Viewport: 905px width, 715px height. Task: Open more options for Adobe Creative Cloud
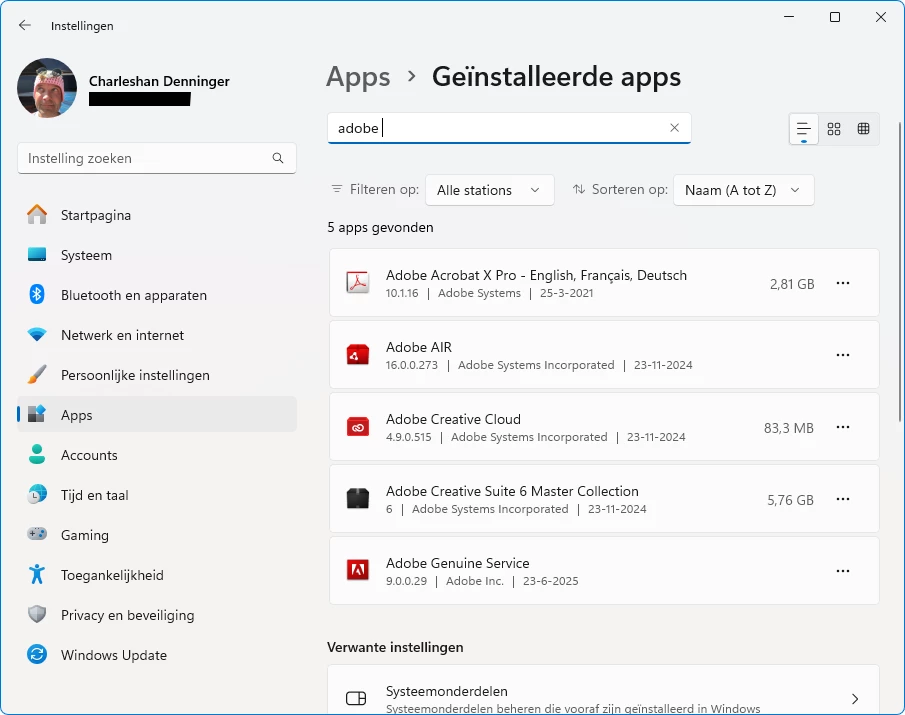pyautogui.click(x=843, y=427)
